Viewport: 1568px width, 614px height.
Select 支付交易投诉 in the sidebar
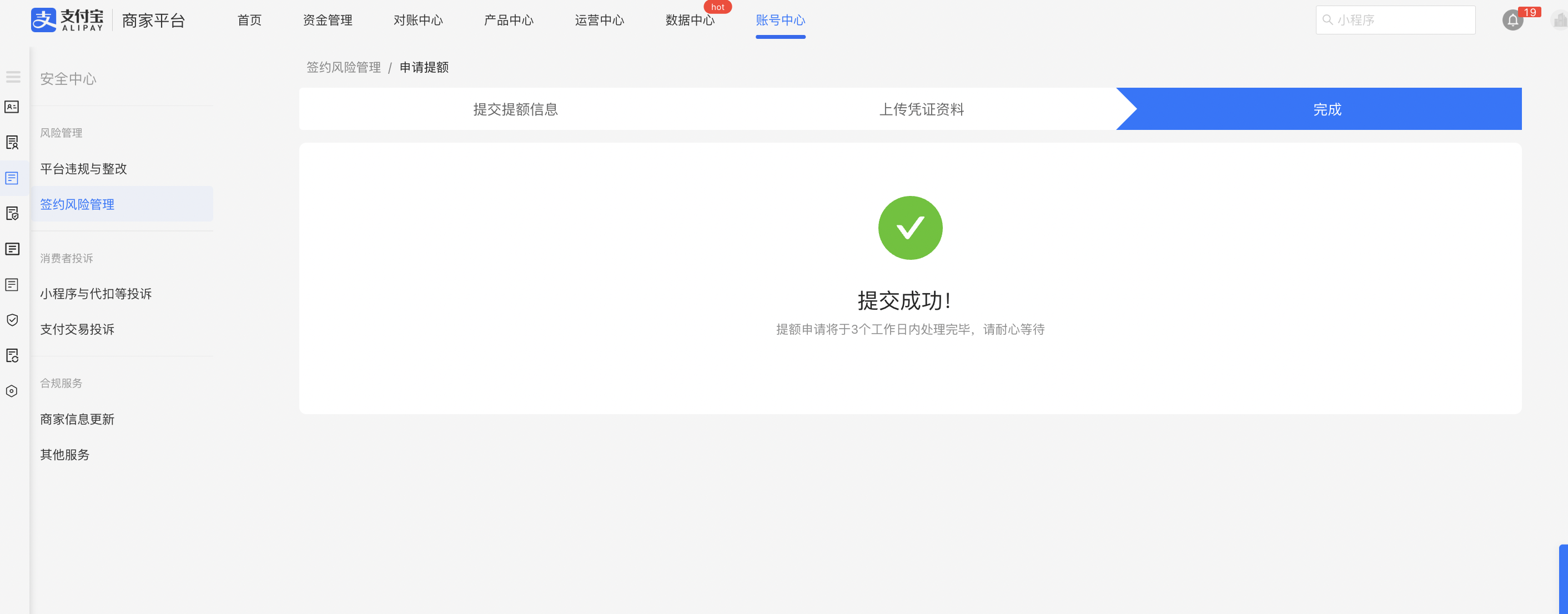pos(77,329)
